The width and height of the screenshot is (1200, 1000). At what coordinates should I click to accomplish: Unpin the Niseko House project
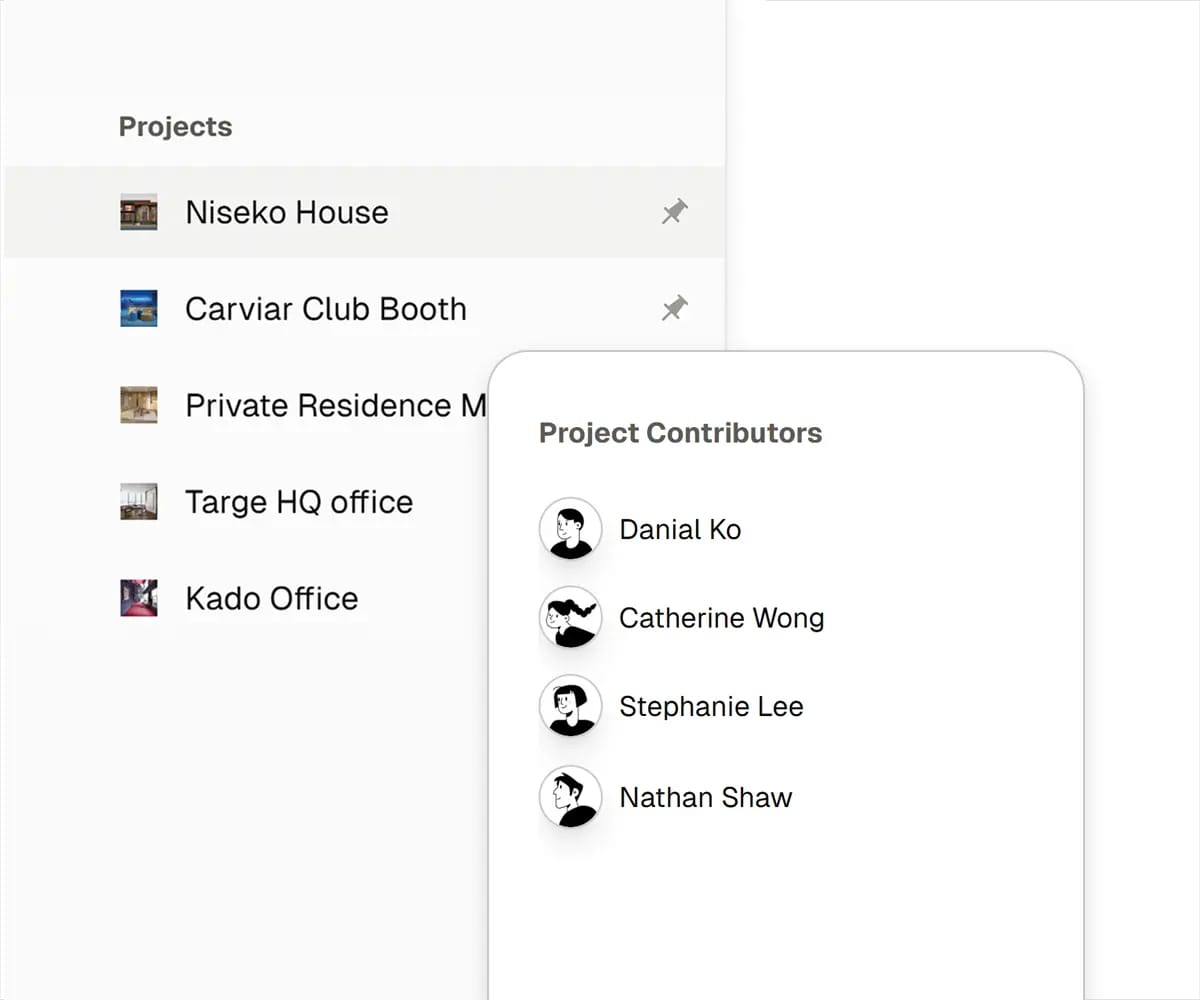coord(673,211)
